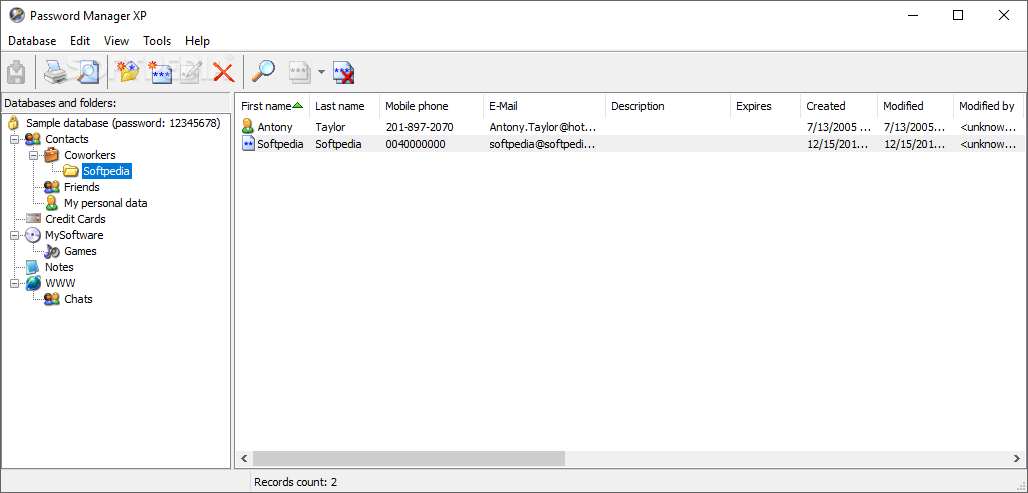Viewport: 1028px width, 493px height.
Task: Click the Records count: 2 status text
Action: (x=296, y=482)
